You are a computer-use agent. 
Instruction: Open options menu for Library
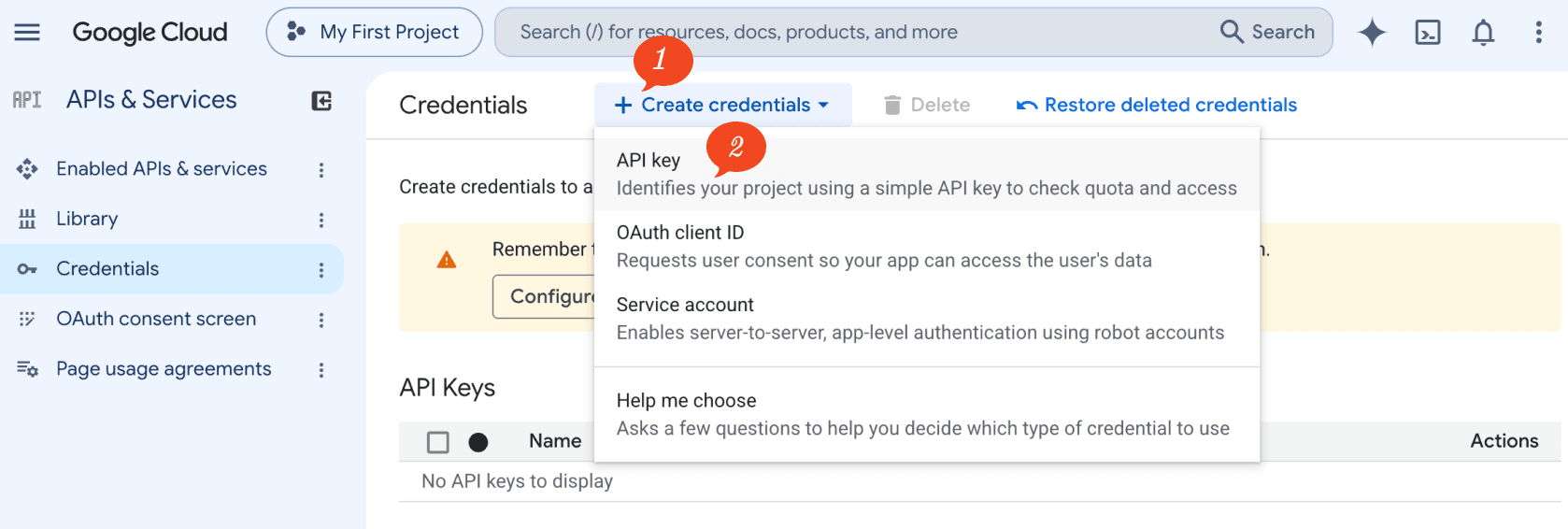(x=321, y=220)
